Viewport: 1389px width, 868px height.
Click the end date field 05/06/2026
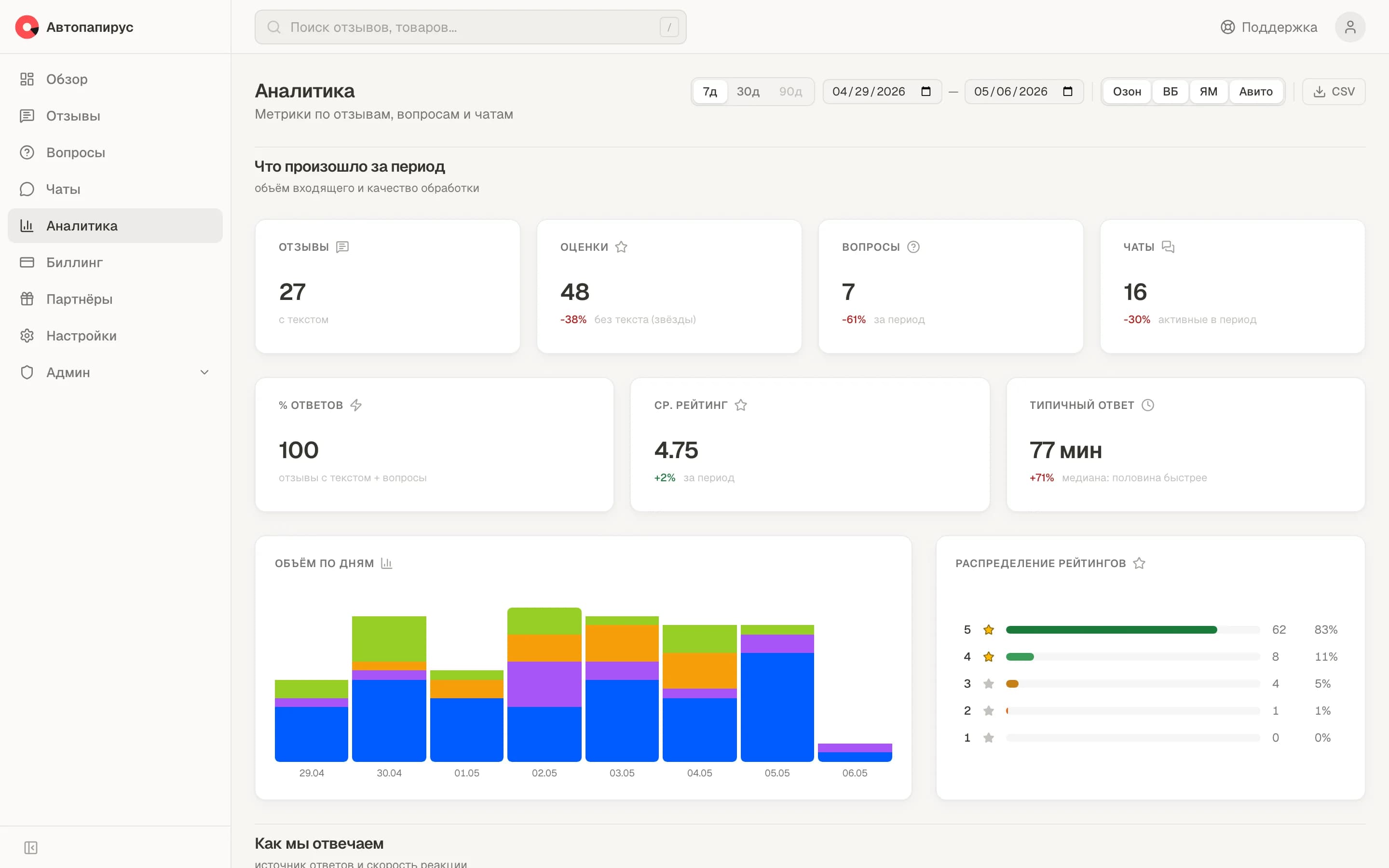coord(1024,92)
